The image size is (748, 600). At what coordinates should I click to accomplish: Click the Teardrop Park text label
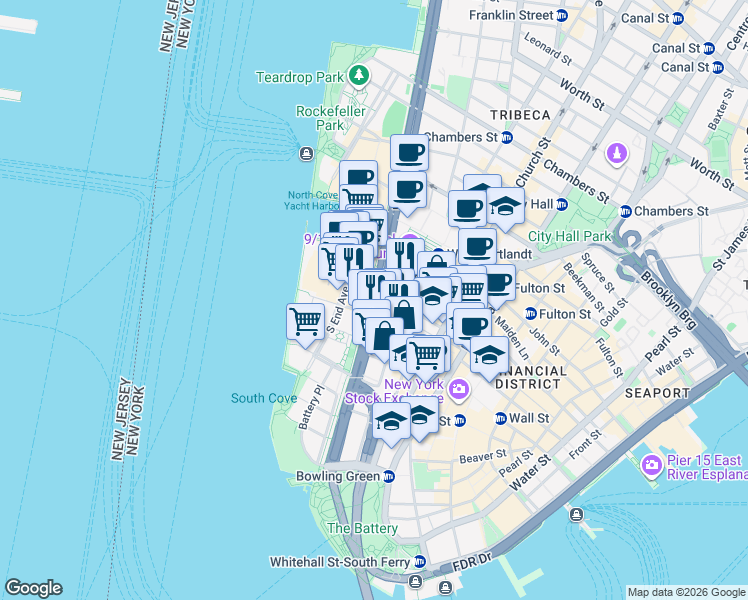(x=300, y=77)
